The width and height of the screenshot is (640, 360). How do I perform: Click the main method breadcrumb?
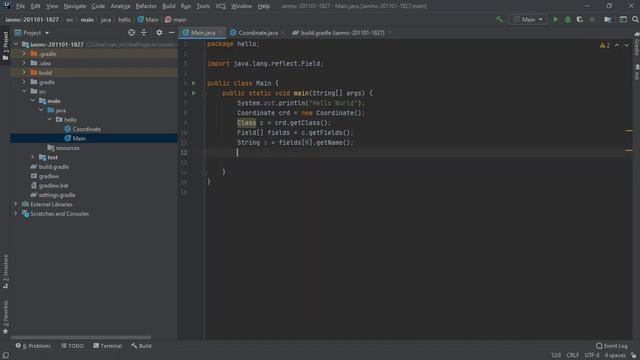[176, 20]
